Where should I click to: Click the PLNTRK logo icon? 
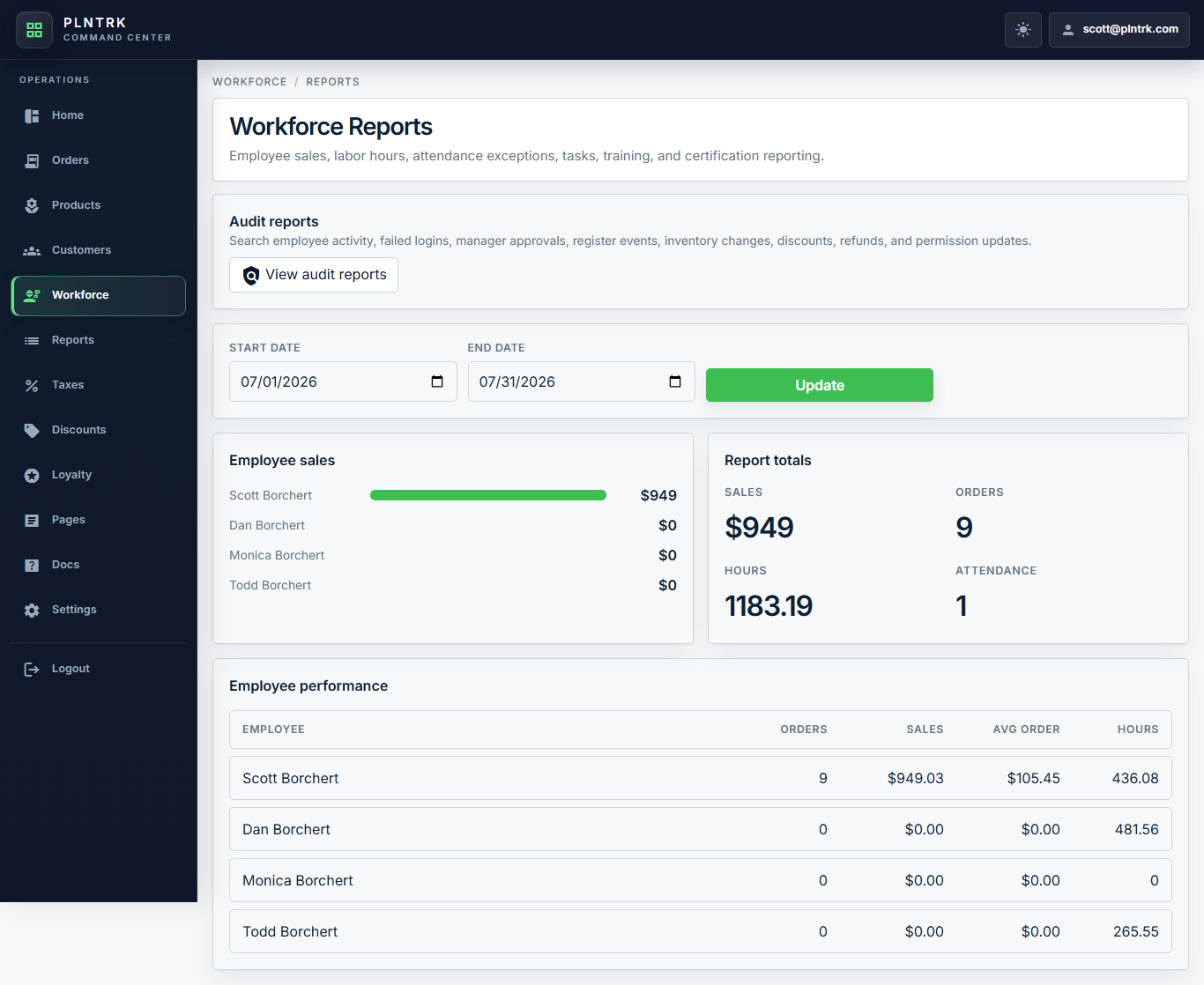pyautogui.click(x=34, y=30)
